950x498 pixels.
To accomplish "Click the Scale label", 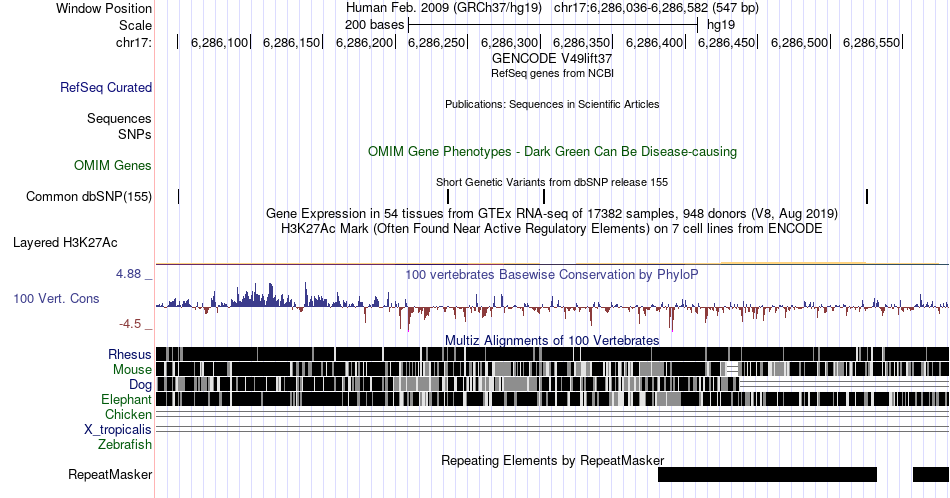I will [135, 25].
